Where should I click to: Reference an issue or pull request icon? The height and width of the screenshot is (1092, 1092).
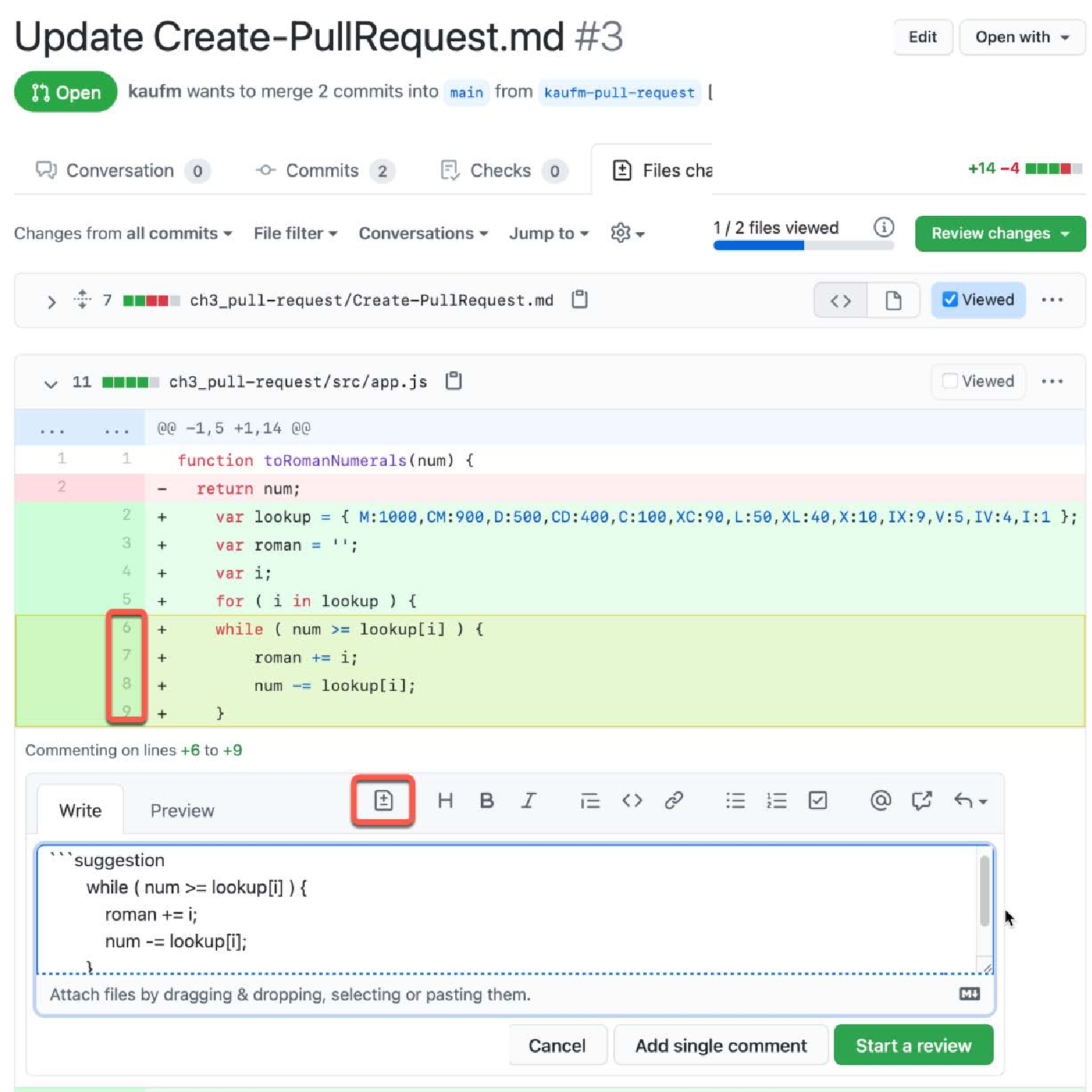click(x=922, y=801)
